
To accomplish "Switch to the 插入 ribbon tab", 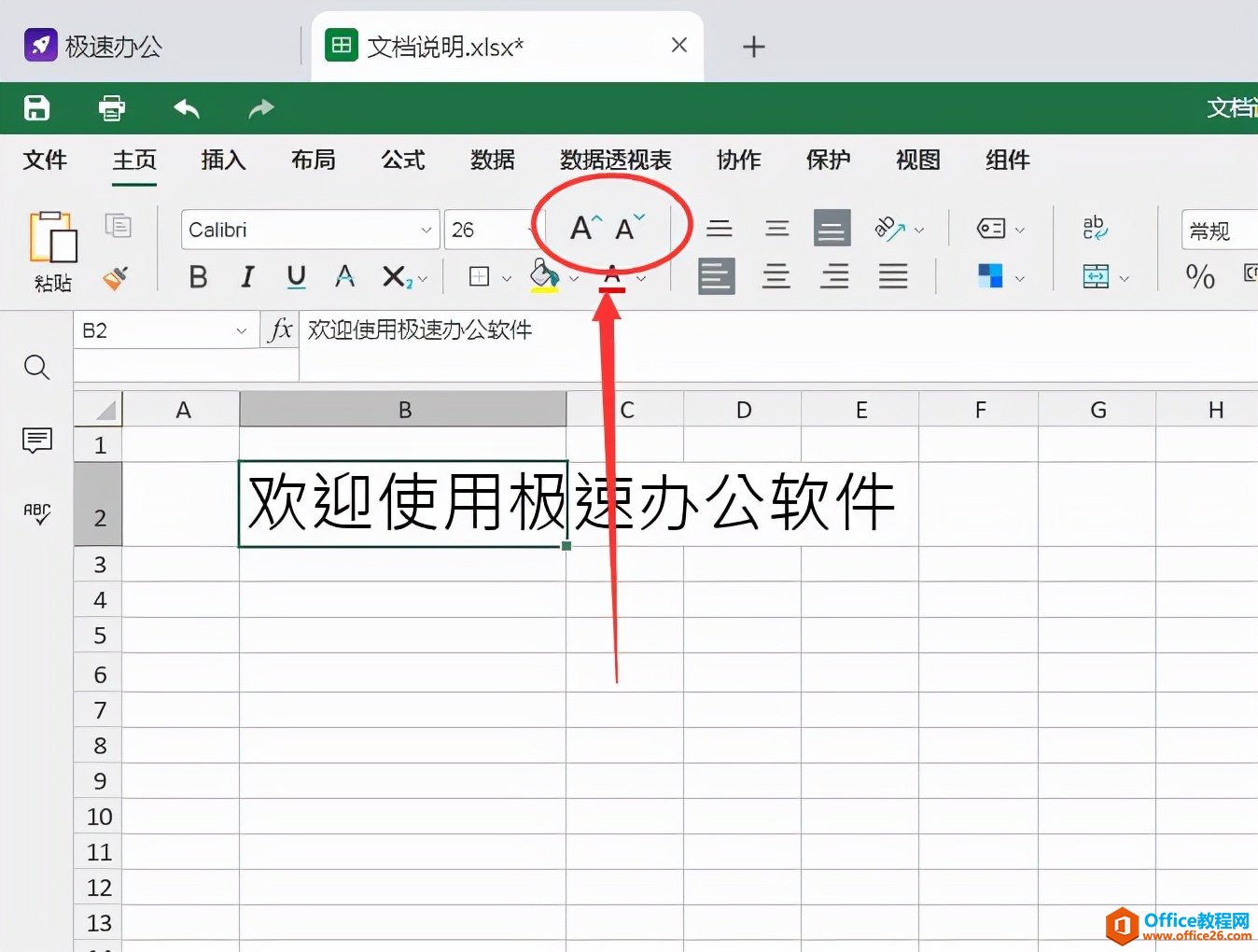I will pyautogui.click(x=222, y=161).
